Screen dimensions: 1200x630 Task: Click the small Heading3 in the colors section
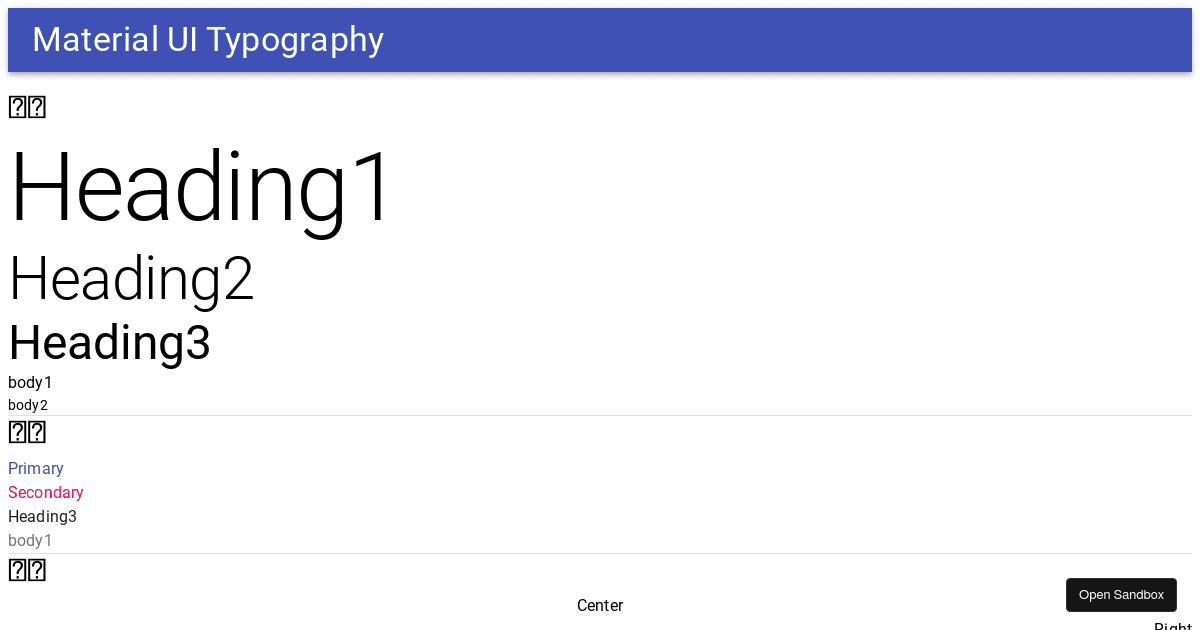point(42,516)
